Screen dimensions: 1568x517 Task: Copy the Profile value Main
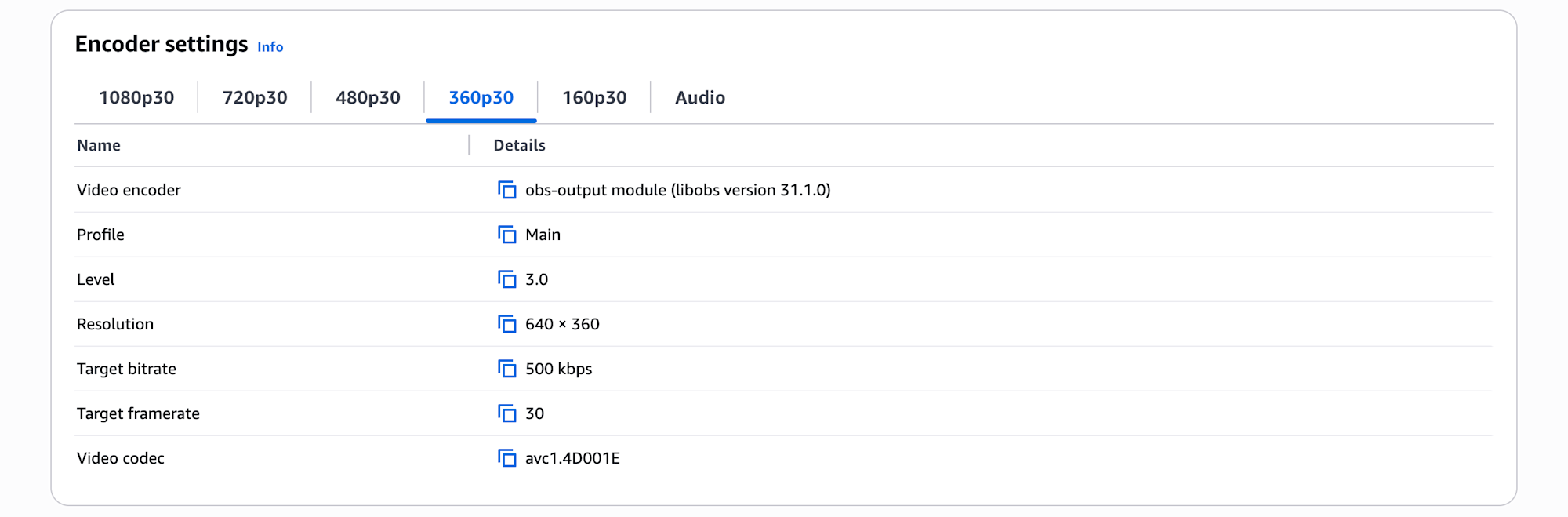507,235
